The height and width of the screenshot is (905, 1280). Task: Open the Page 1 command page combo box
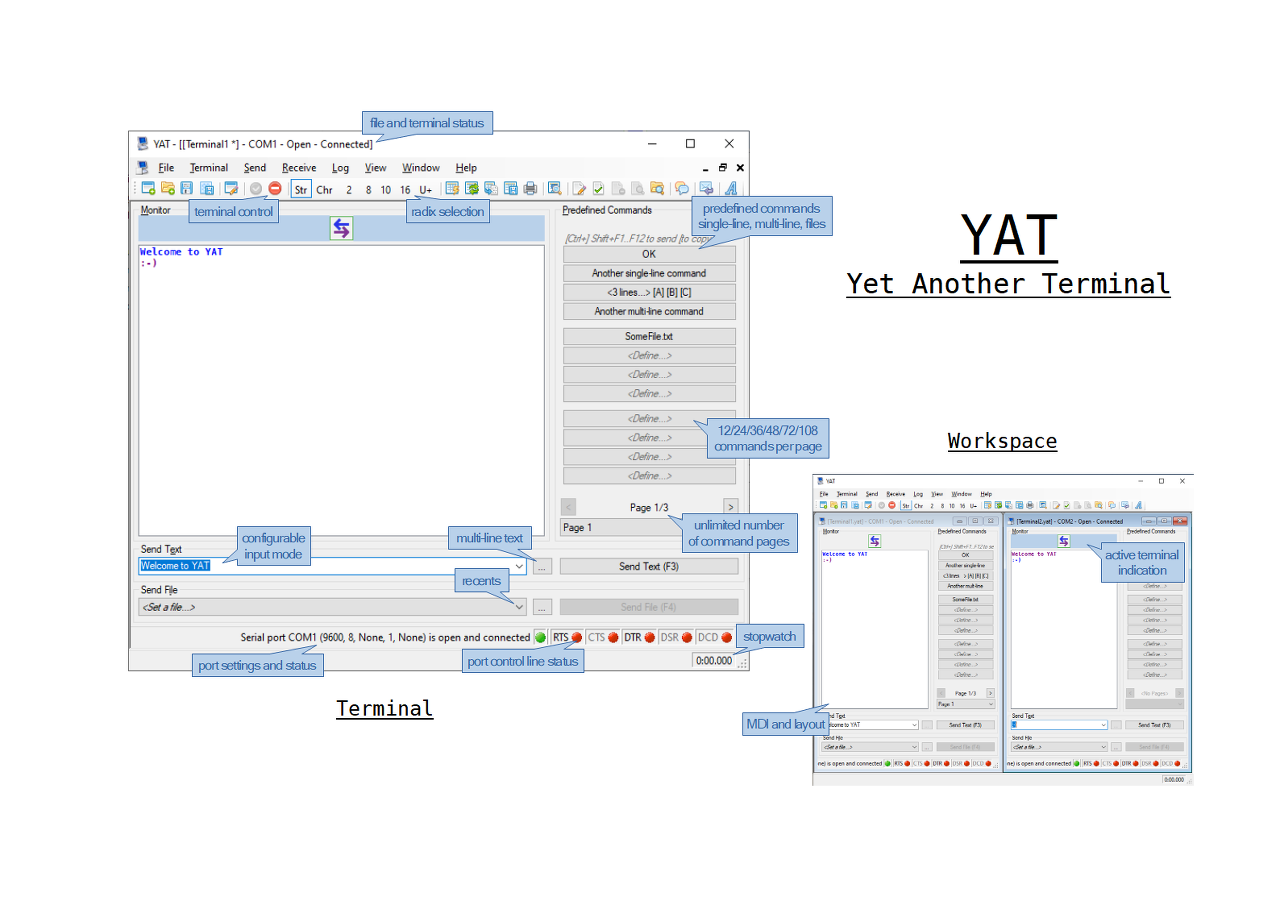click(649, 527)
